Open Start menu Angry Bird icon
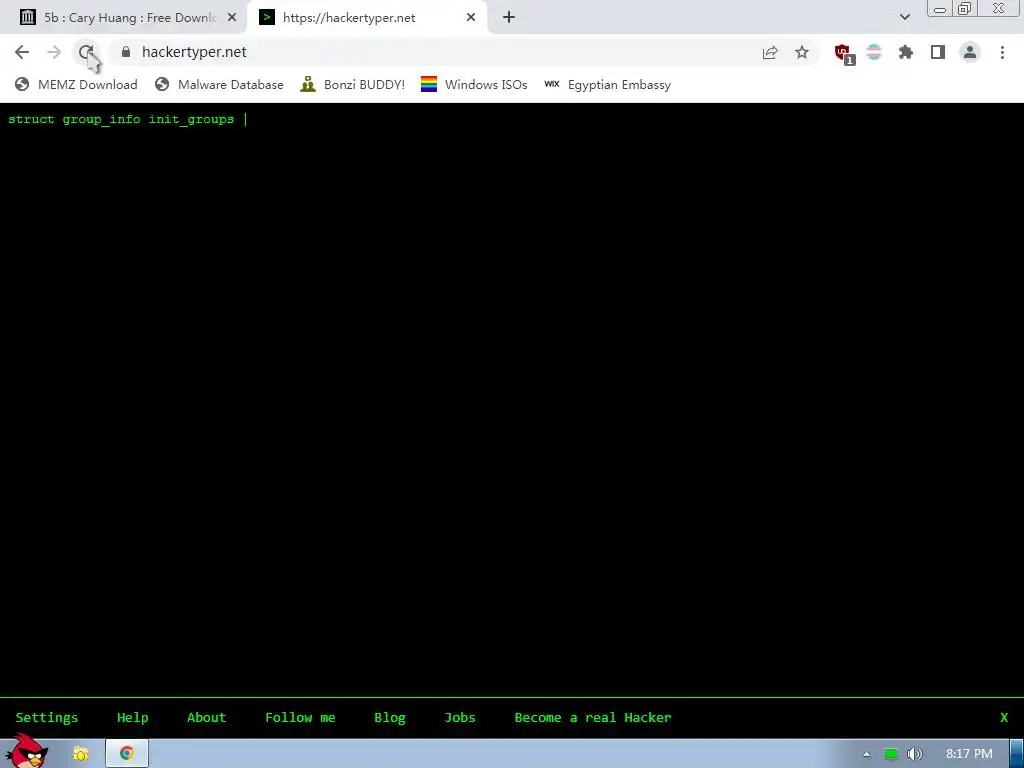This screenshot has height=768, width=1024. click(x=26, y=750)
